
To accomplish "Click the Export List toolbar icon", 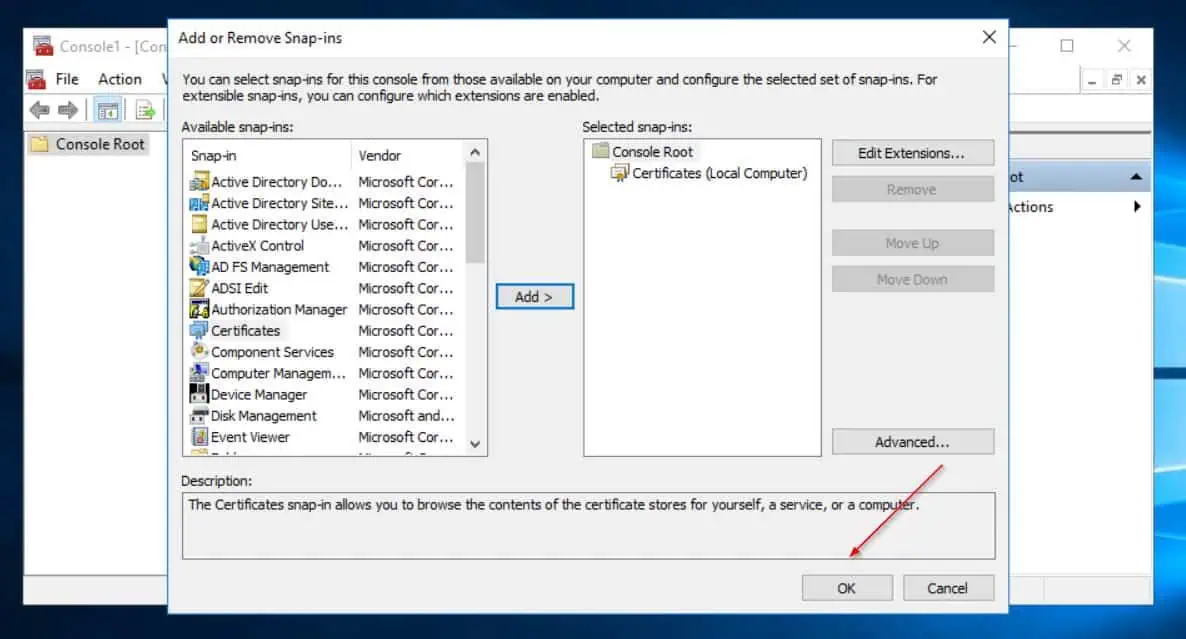I will point(144,110).
